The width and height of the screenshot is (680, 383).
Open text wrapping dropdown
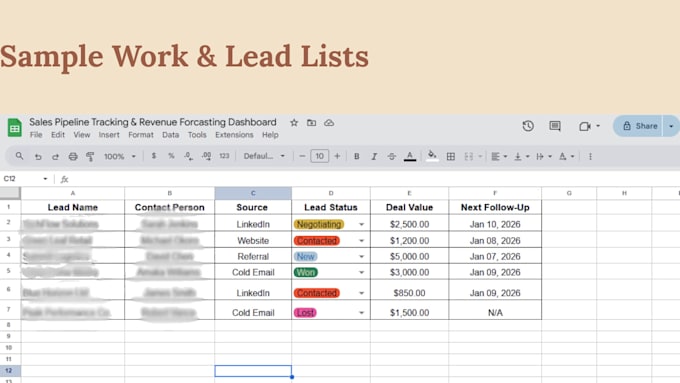544,157
